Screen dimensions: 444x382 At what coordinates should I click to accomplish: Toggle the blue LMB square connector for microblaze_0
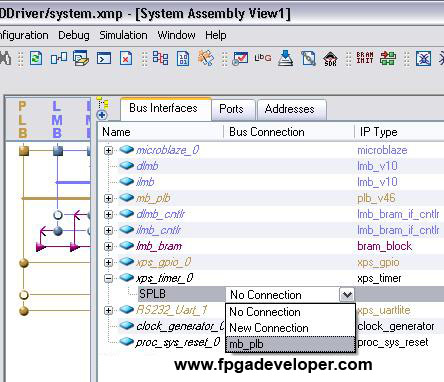58,151
